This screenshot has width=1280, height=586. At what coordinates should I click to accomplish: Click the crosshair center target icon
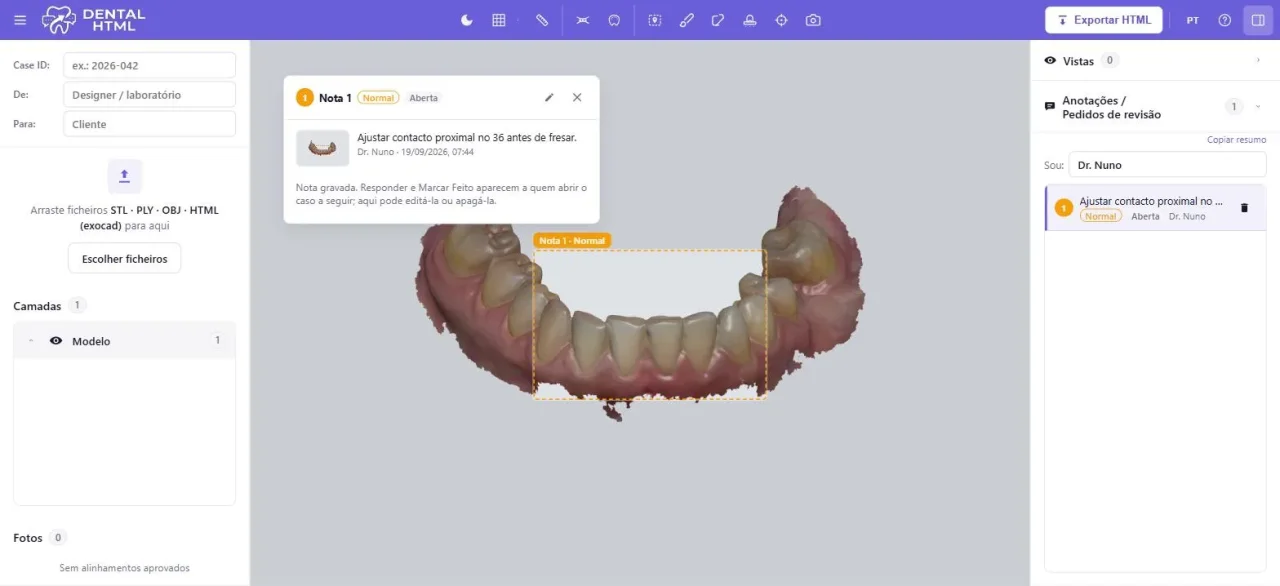(782, 20)
